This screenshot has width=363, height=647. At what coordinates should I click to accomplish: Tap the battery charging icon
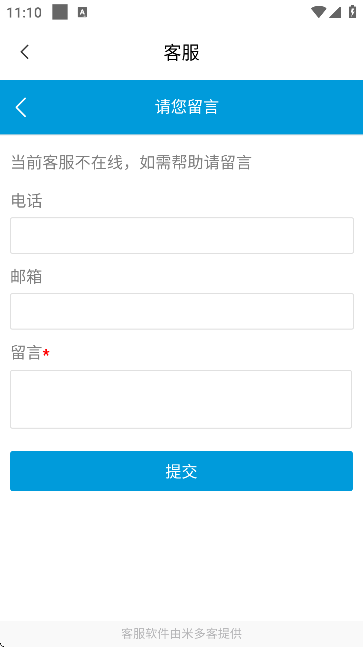click(352, 12)
